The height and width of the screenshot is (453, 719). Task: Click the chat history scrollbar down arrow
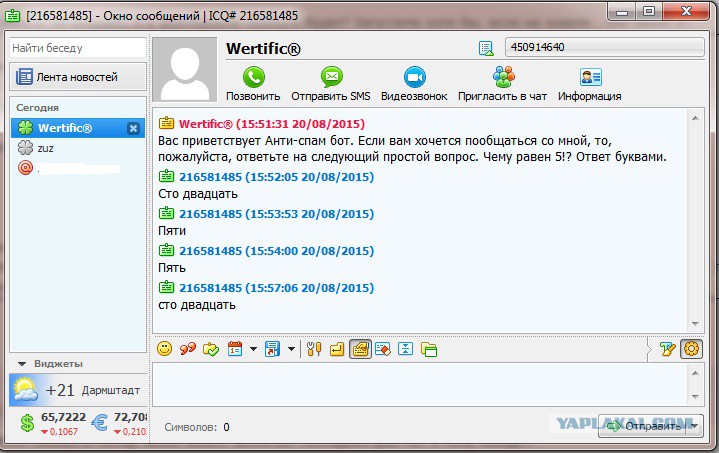coord(695,324)
